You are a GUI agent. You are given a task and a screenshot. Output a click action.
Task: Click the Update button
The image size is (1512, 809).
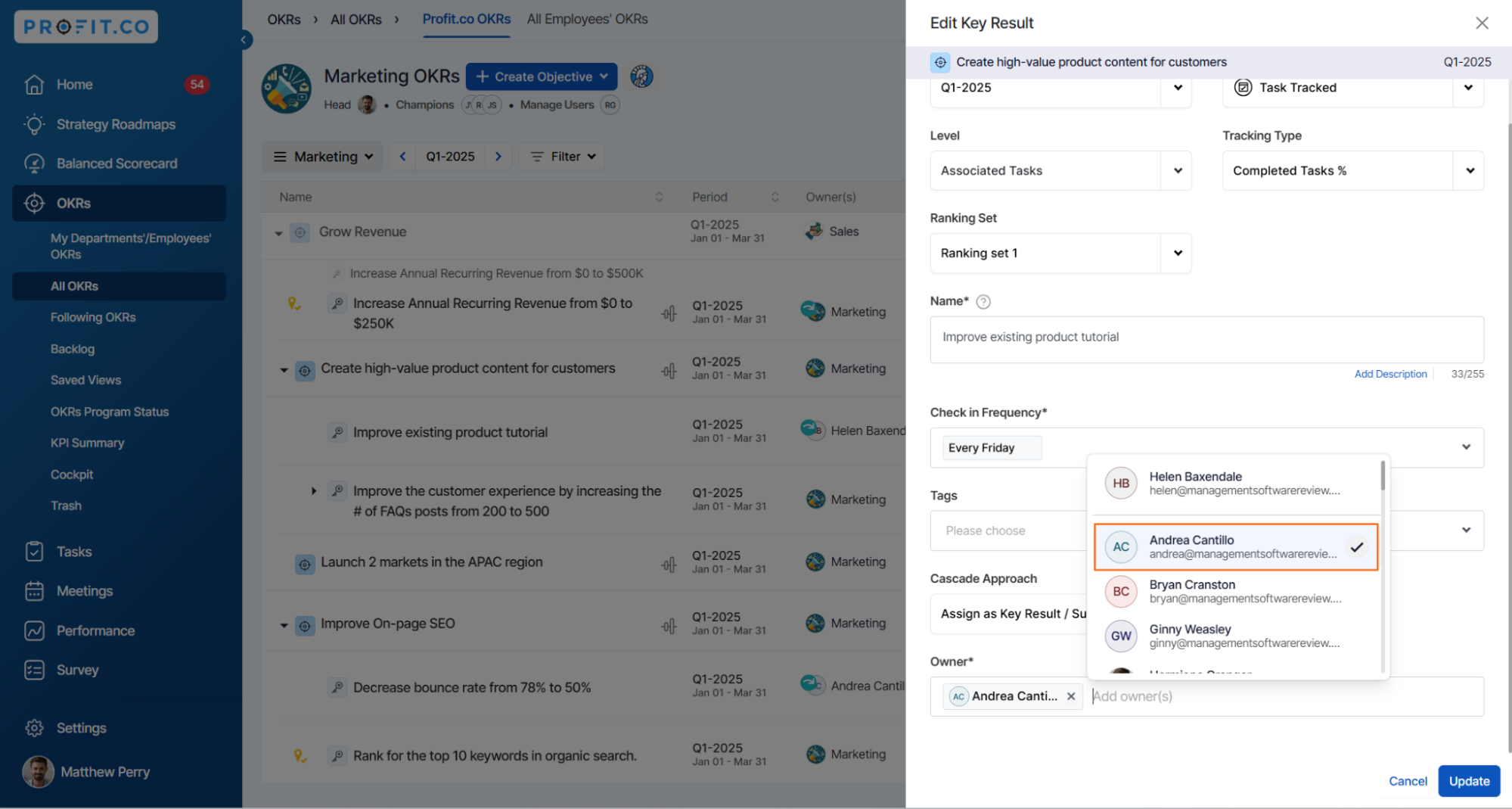coord(1468,781)
